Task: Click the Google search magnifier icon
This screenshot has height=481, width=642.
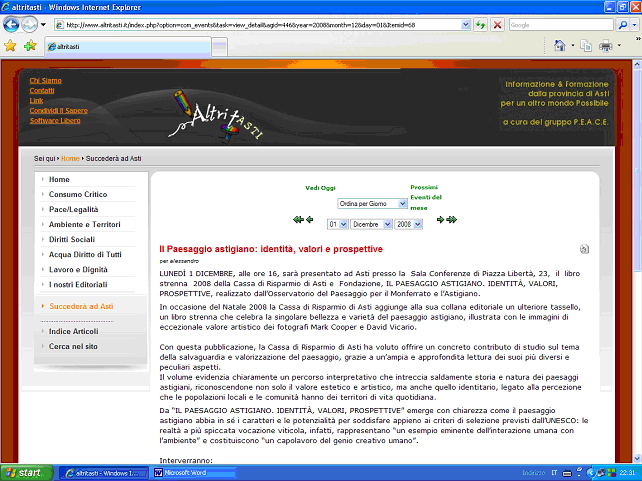Action: (x=623, y=25)
